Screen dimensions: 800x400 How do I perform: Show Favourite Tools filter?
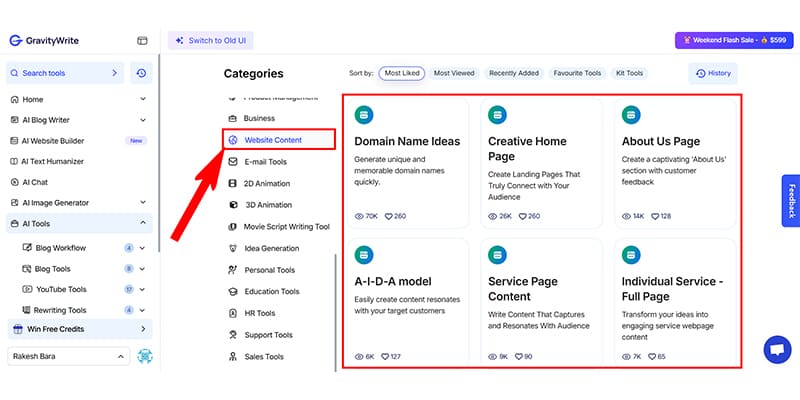point(577,73)
